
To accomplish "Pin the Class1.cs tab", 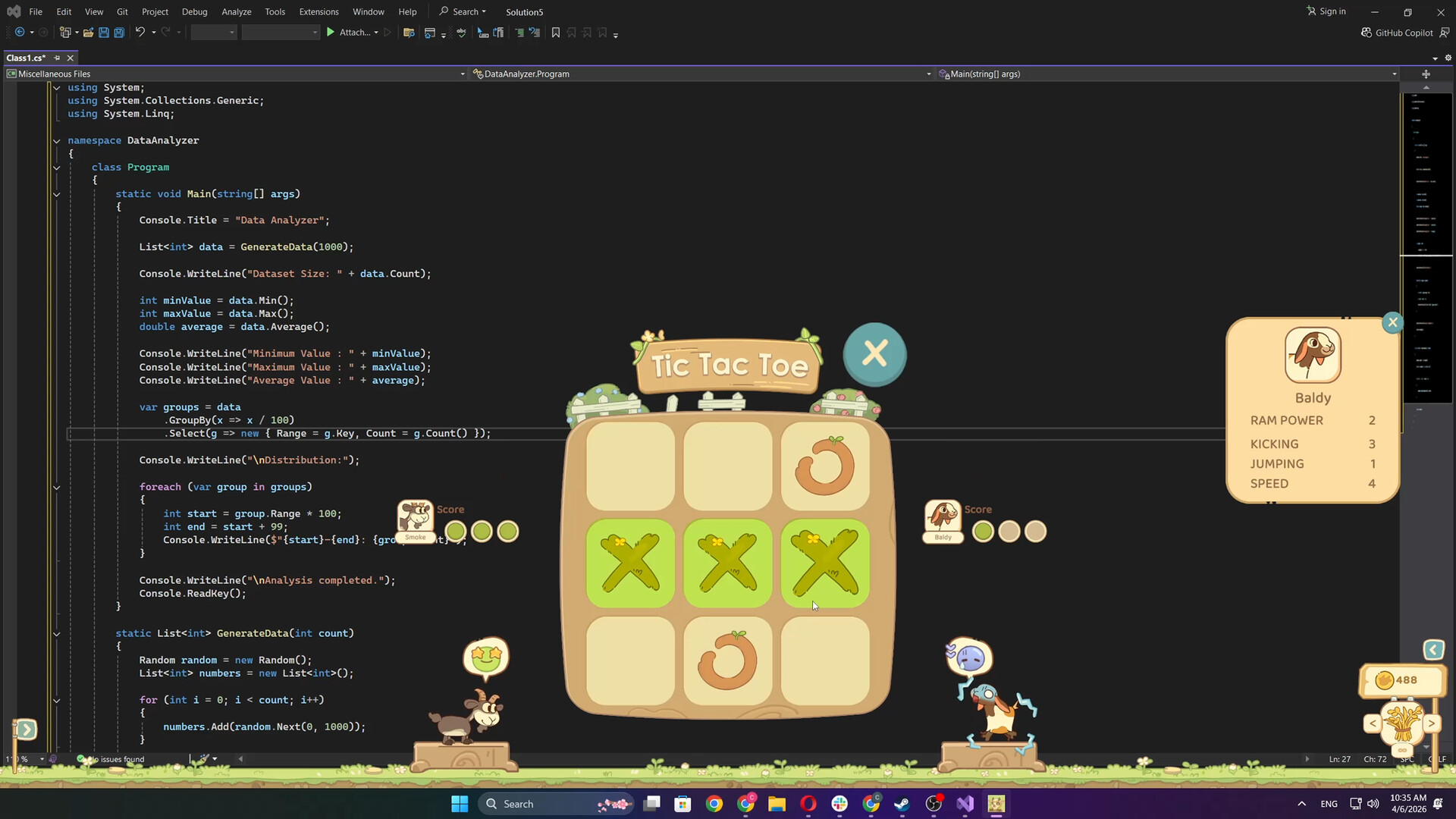I will tap(57, 58).
